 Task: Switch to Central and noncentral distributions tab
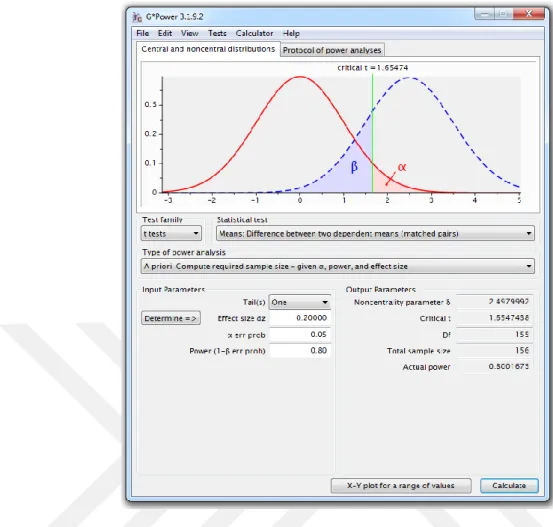(x=208, y=49)
